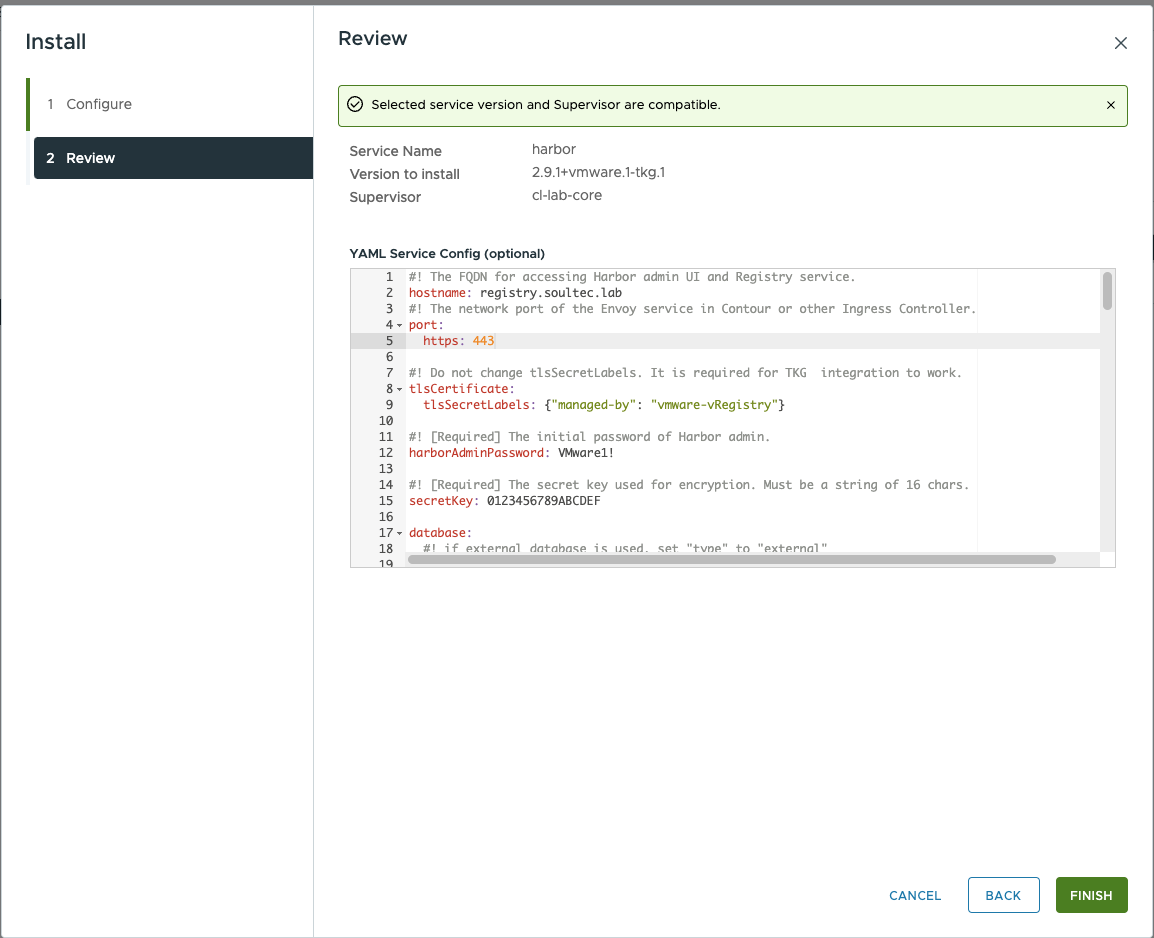Click the Version to install label
The image size is (1154, 938).
point(404,174)
